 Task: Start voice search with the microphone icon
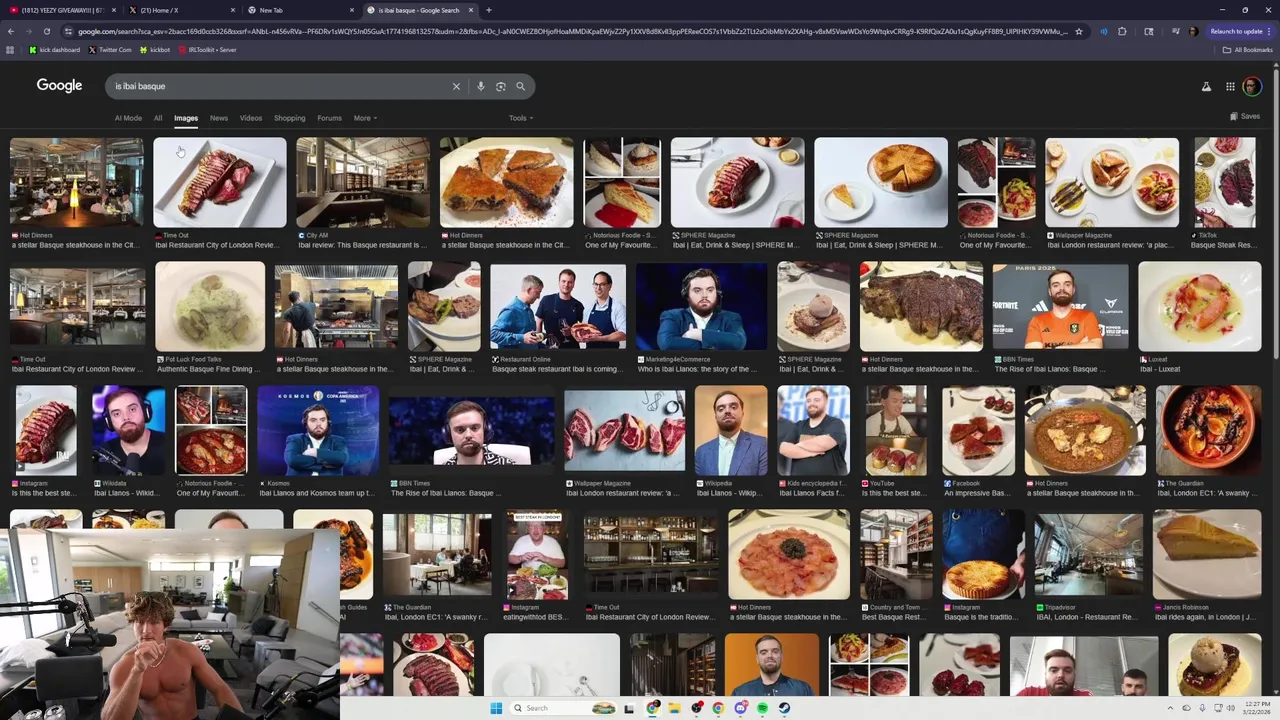point(481,86)
